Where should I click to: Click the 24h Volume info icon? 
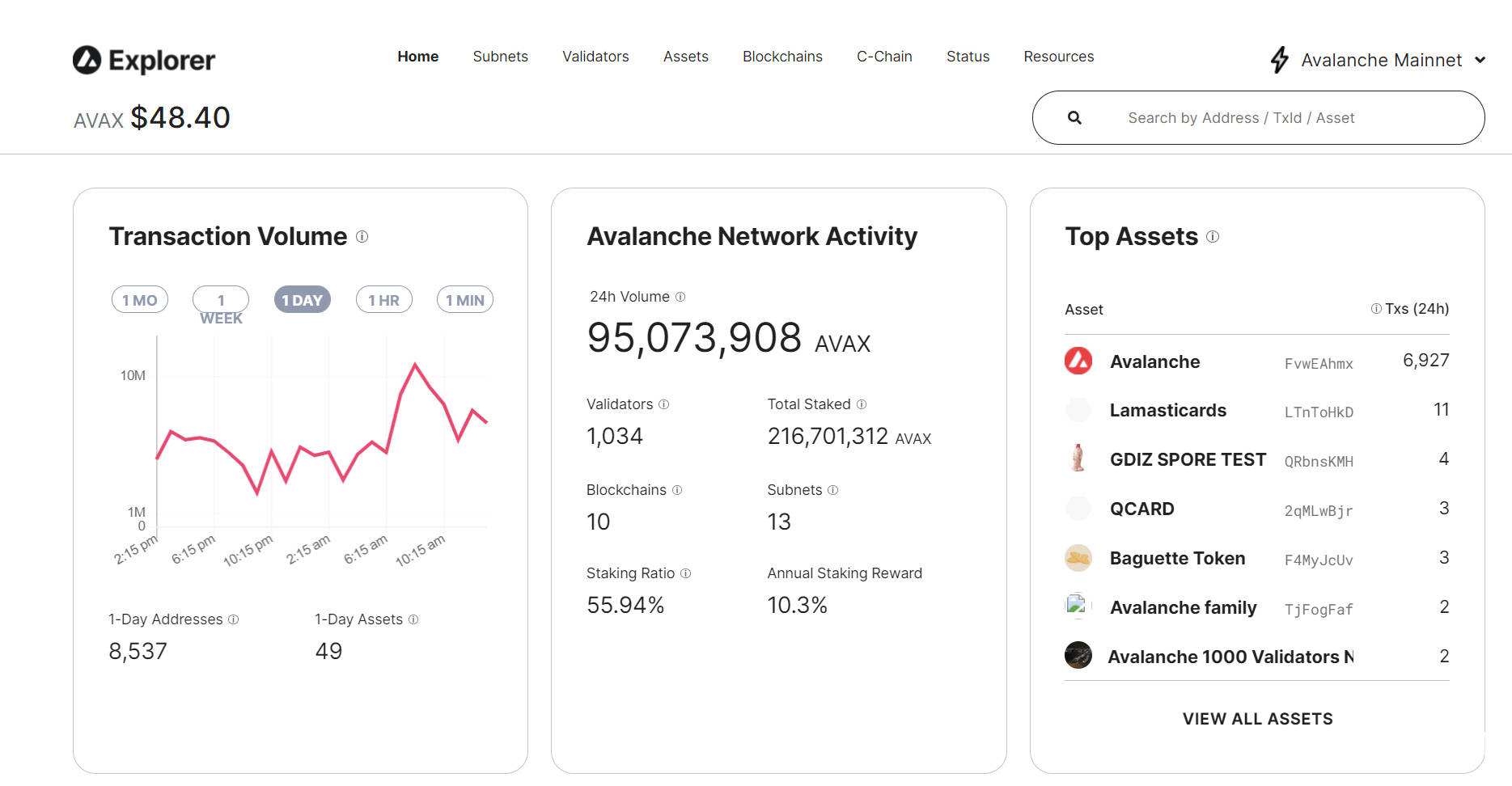[680, 297]
